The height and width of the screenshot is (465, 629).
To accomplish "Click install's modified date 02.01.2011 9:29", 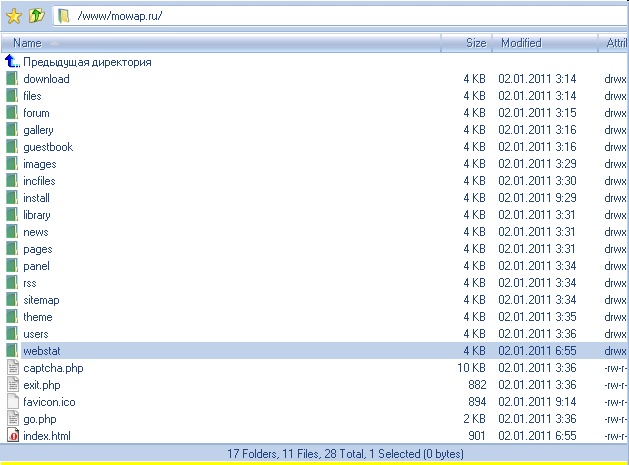I will coord(537,198).
